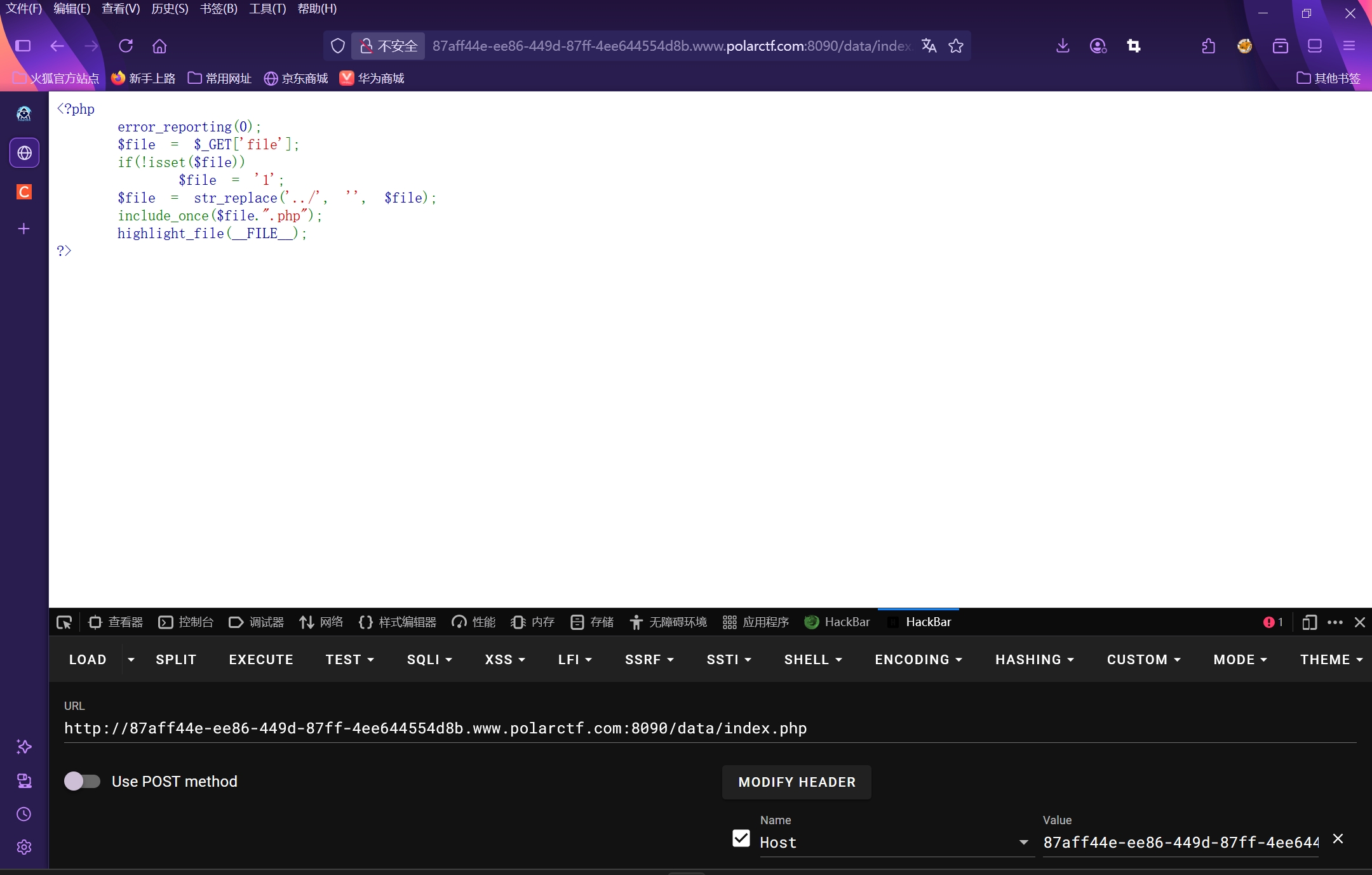This screenshot has height=875, width=1372.
Task: Activate the element picker in devtools
Action: pyautogui.click(x=64, y=622)
